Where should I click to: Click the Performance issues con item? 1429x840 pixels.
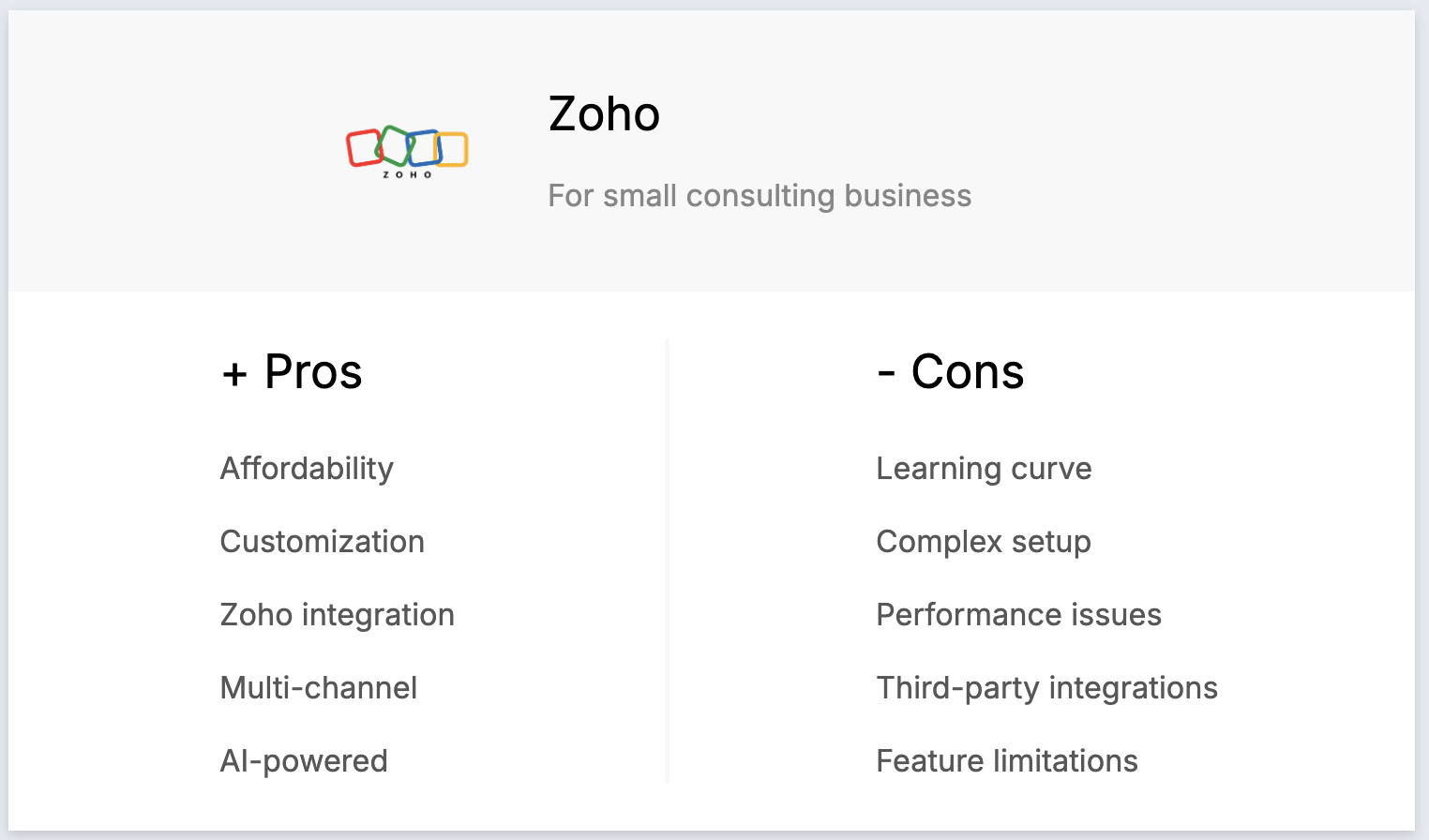point(1018,614)
